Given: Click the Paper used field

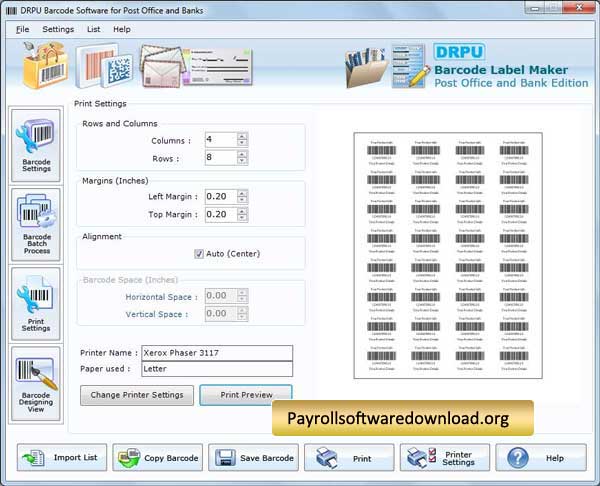Looking at the screenshot, I should [x=217, y=369].
